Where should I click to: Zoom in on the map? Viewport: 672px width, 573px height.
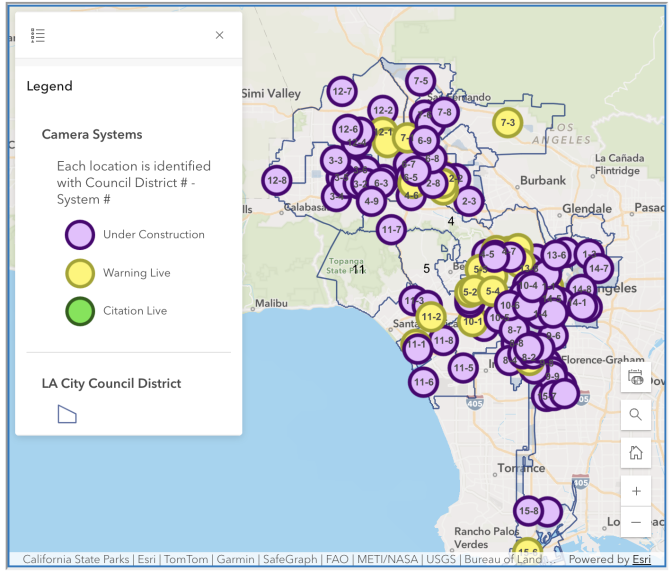pos(636,491)
